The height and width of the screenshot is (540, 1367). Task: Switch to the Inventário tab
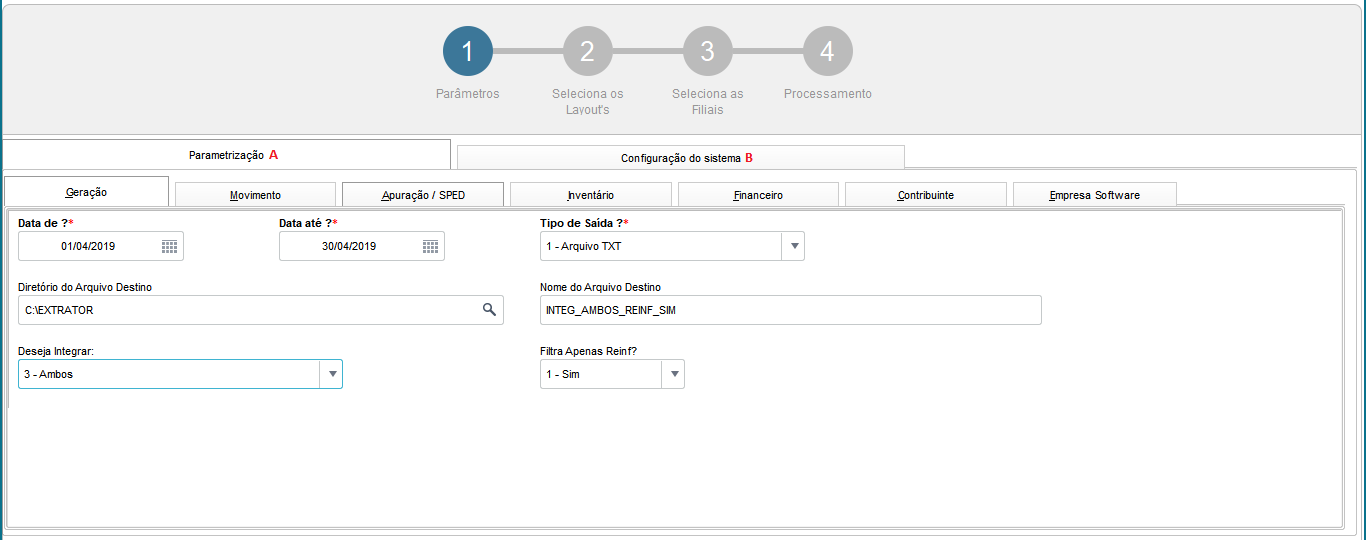click(590, 195)
